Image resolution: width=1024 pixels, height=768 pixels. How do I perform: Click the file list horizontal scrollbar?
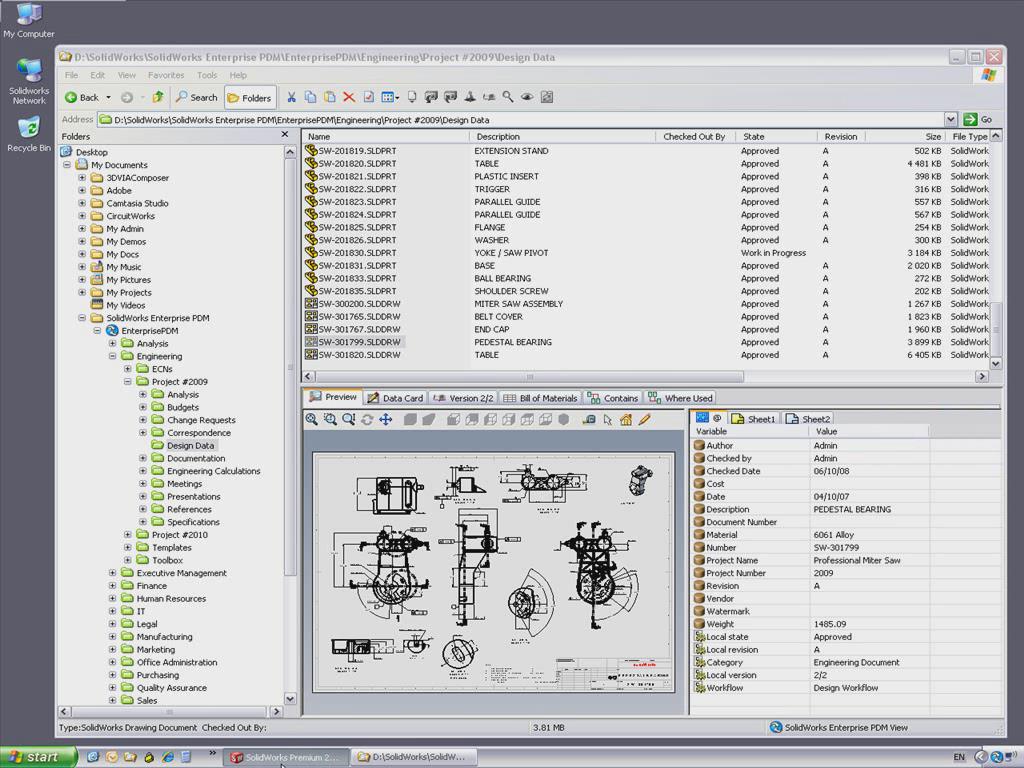point(530,376)
